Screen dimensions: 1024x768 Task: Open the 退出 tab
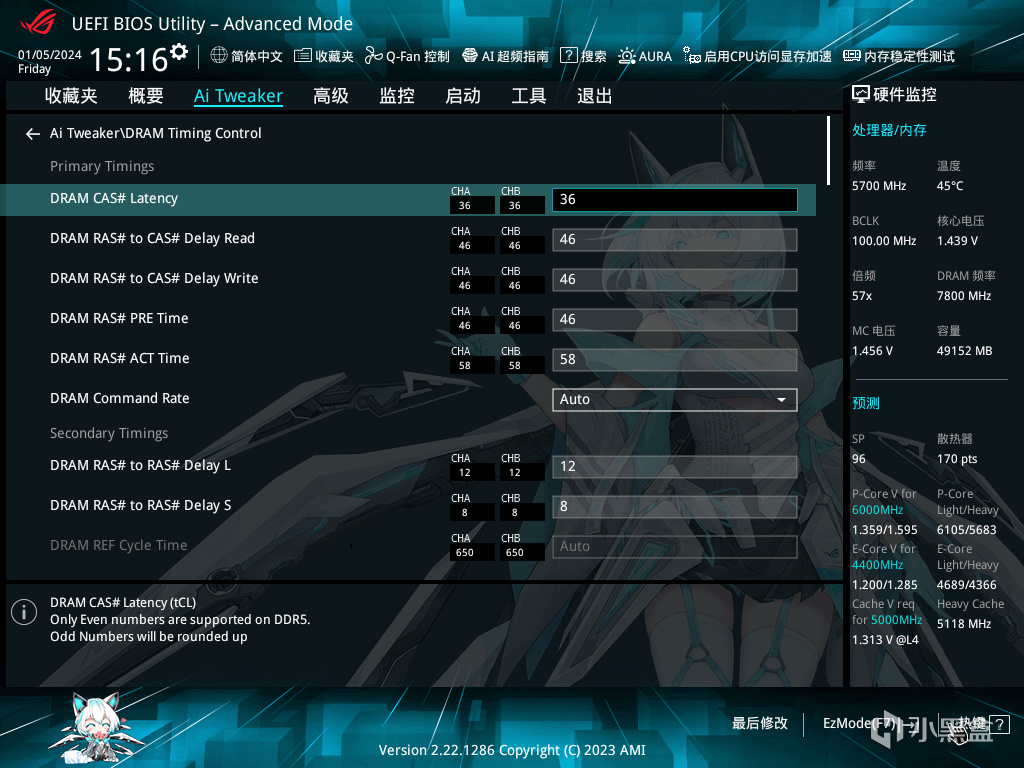tap(594, 96)
